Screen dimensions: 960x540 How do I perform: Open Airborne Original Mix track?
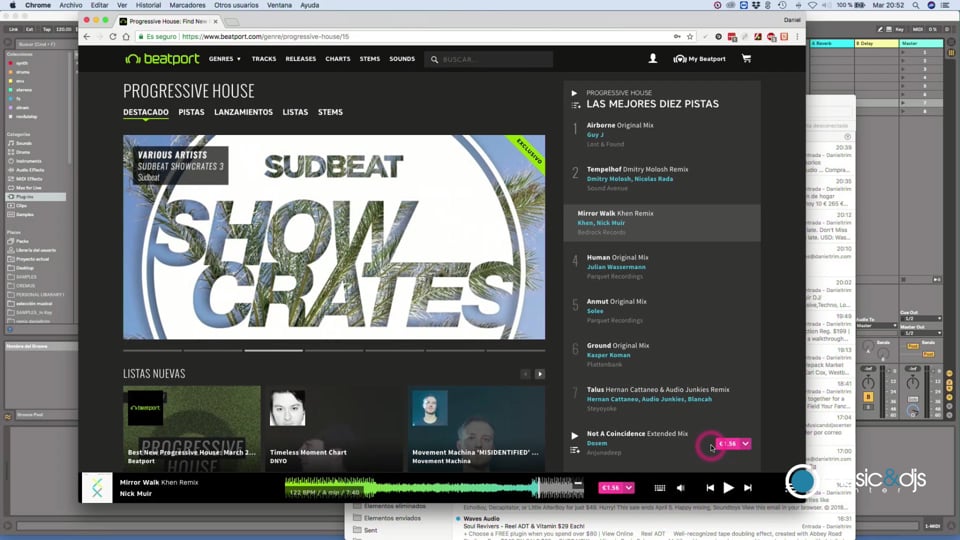(620, 125)
